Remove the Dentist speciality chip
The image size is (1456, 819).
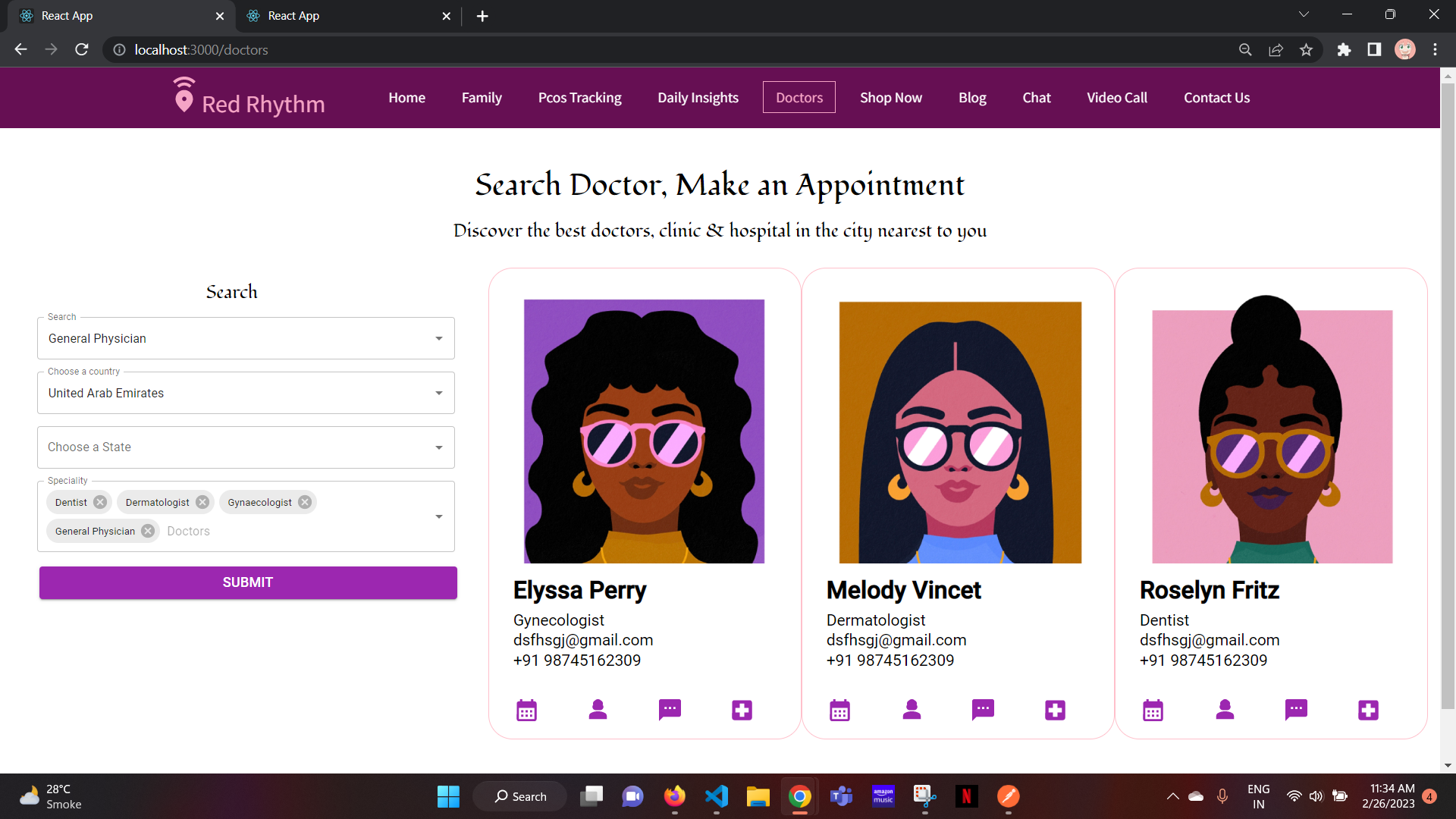point(100,502)
